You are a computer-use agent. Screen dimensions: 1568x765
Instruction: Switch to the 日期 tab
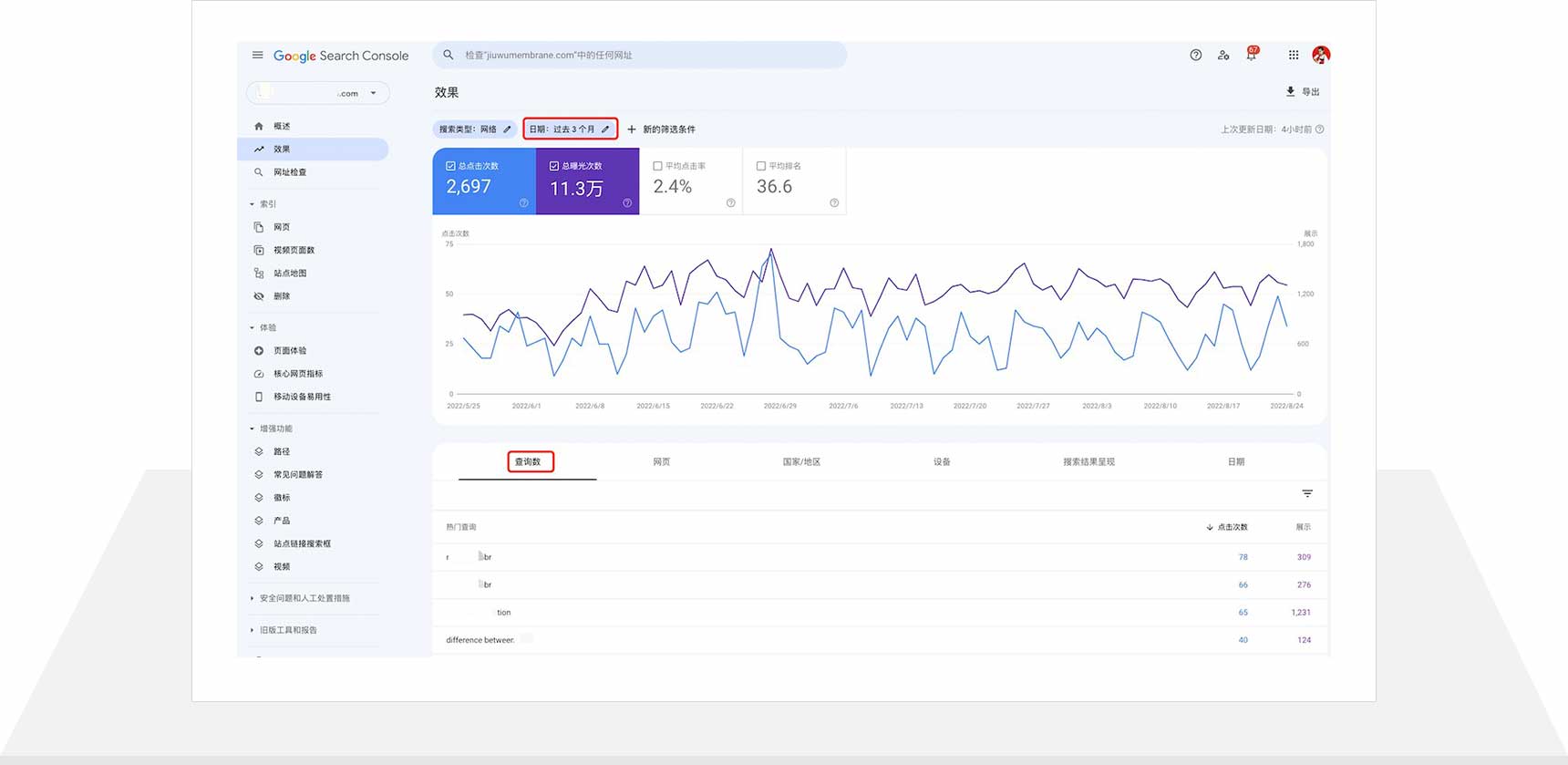1236,462
